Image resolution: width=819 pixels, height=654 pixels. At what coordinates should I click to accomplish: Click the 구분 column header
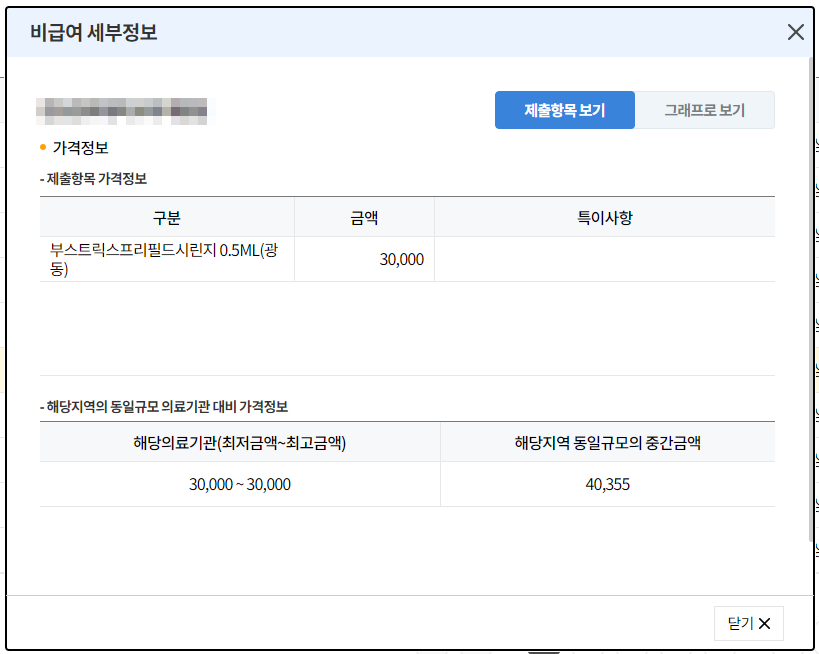(167, 217)
